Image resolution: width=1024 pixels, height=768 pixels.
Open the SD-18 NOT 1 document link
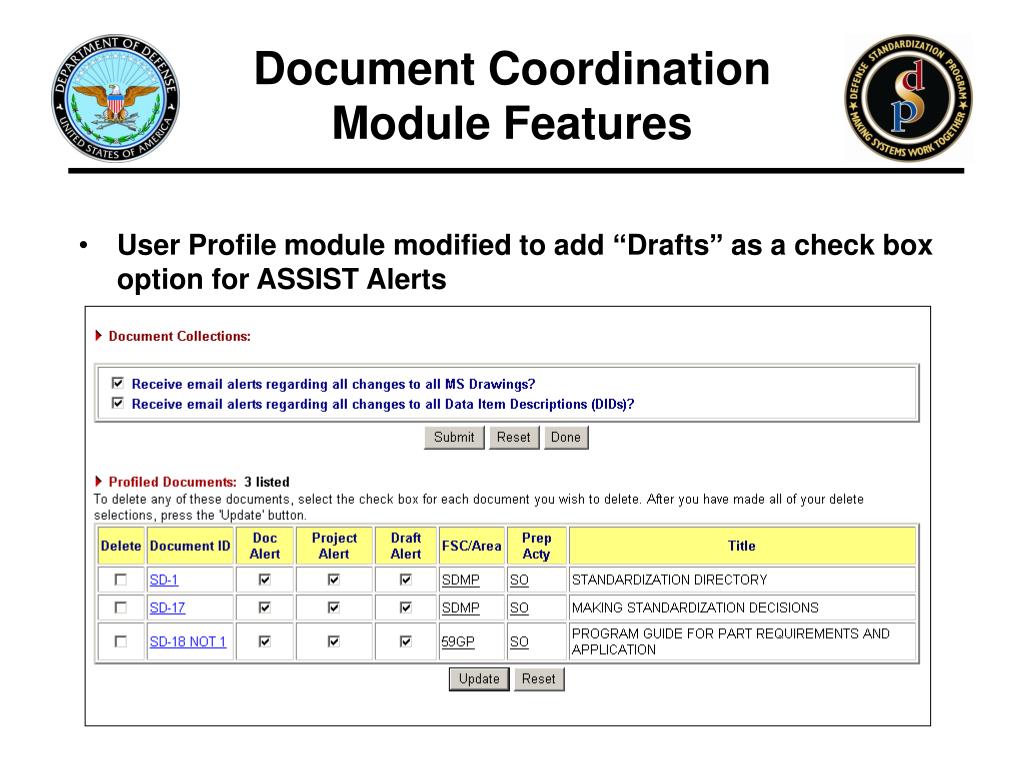(188, 642)
